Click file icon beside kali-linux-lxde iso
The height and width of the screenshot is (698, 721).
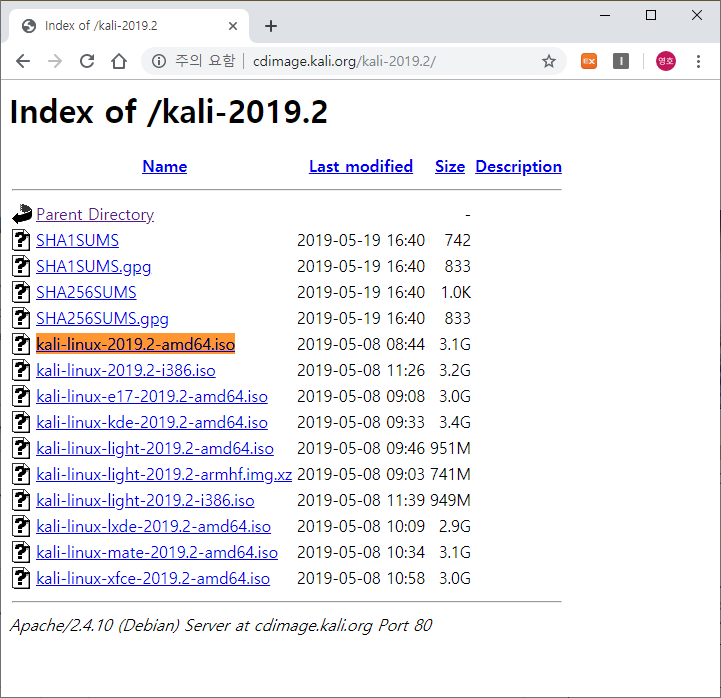tap(21, 526)
